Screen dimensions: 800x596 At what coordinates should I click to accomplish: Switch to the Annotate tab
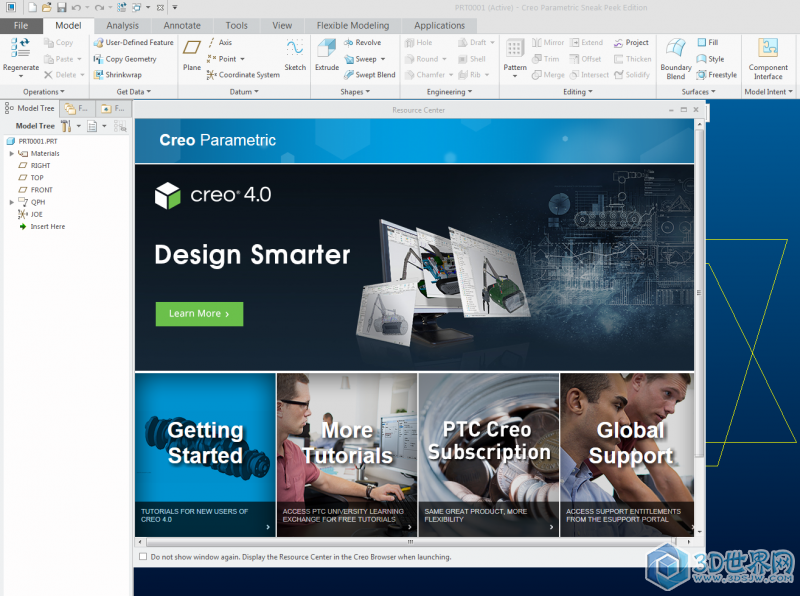(x=182, y=26)
